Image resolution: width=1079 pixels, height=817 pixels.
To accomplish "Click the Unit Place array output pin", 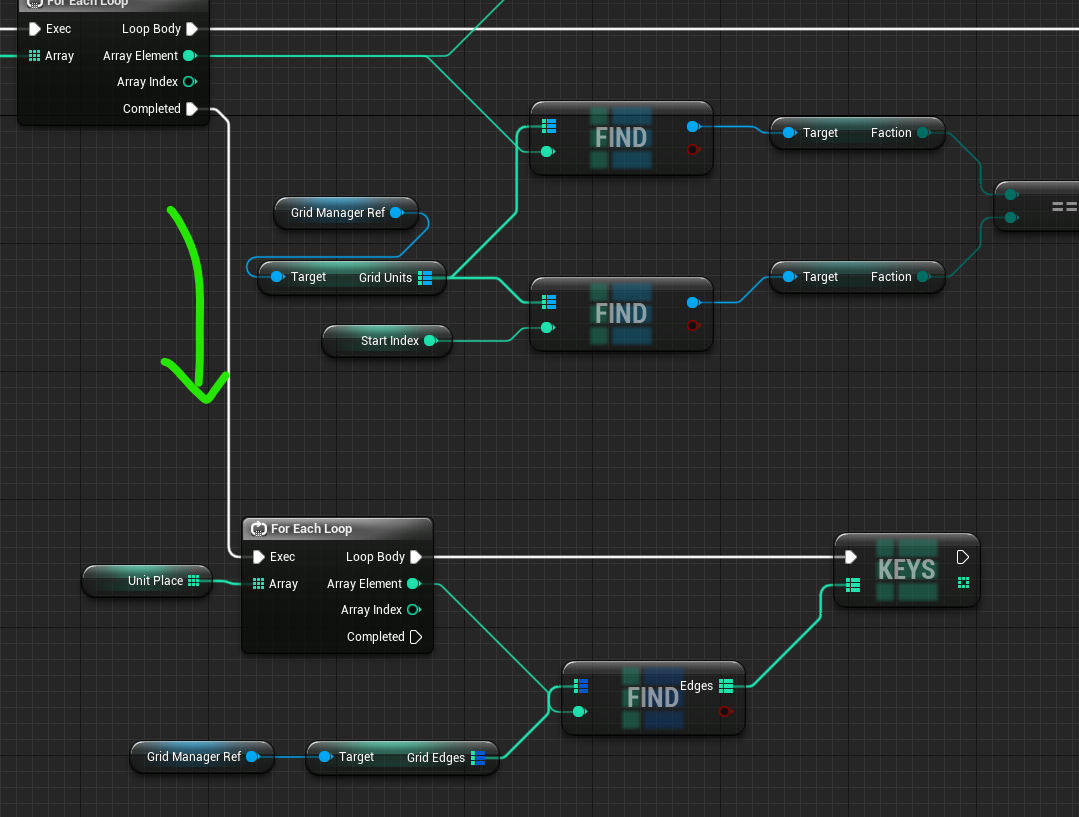I will point(193,581).
